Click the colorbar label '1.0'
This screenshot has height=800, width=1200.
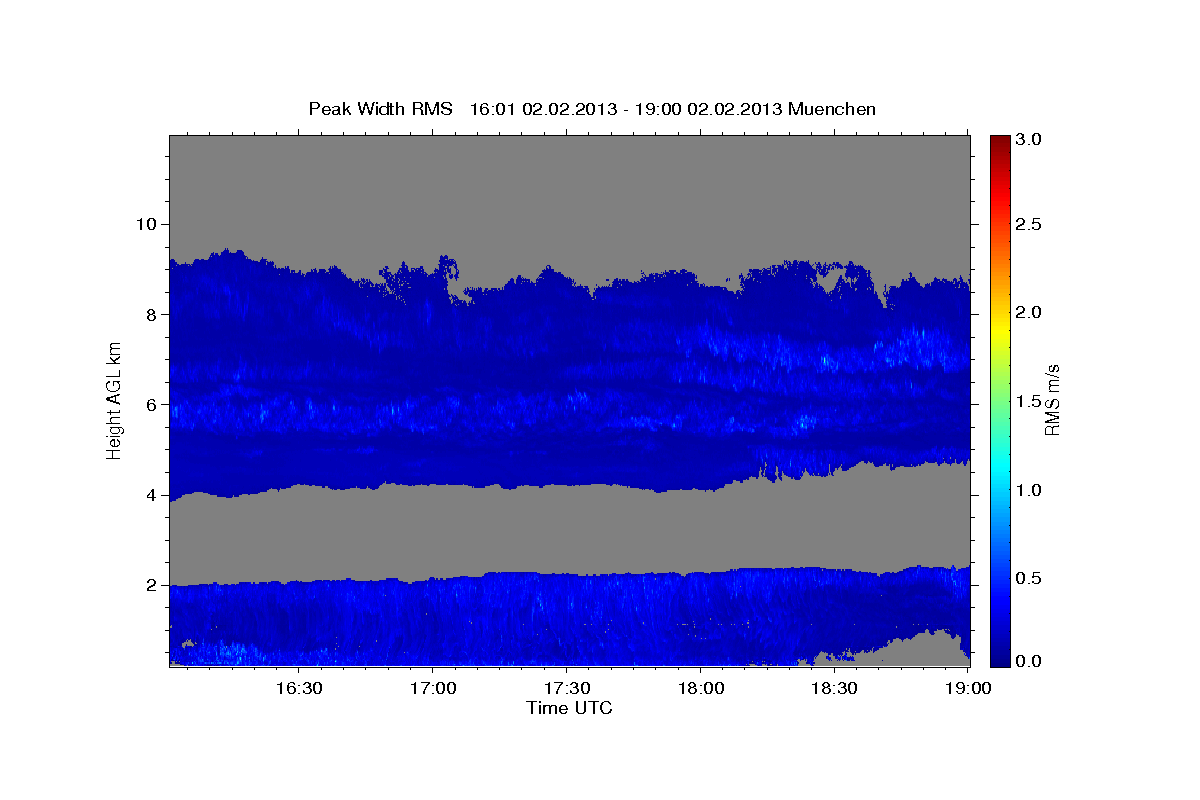1030,490
